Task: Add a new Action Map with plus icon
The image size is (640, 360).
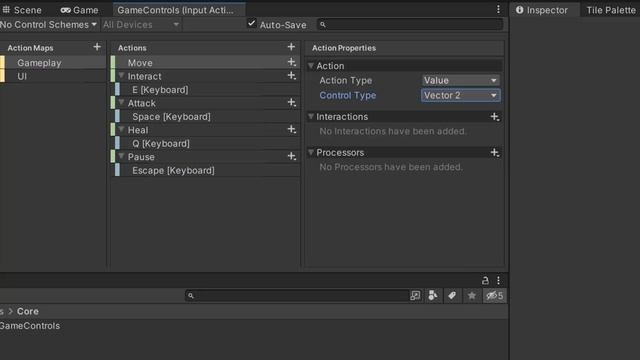Action: (x=97, y=47)
